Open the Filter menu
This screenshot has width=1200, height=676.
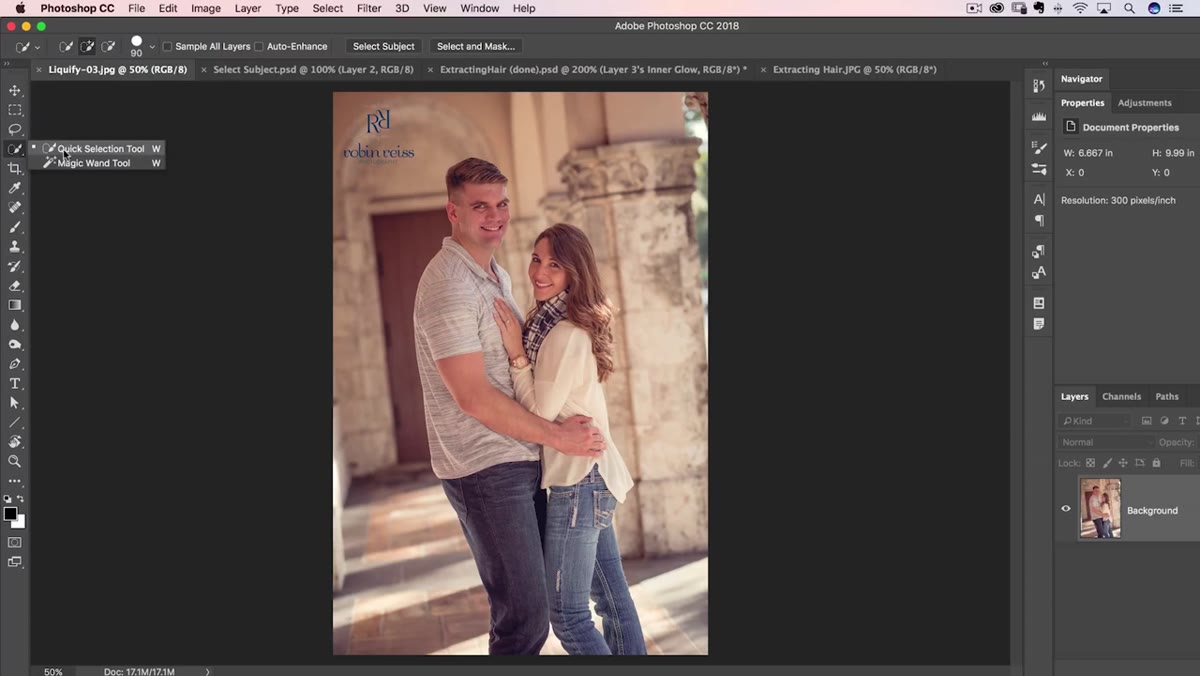pos(369,8)
